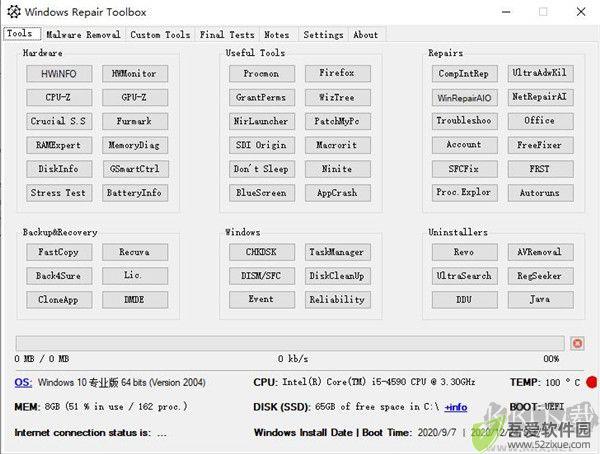Run GrantPerms
Screen dimensions: 600x454
[262, 98]
